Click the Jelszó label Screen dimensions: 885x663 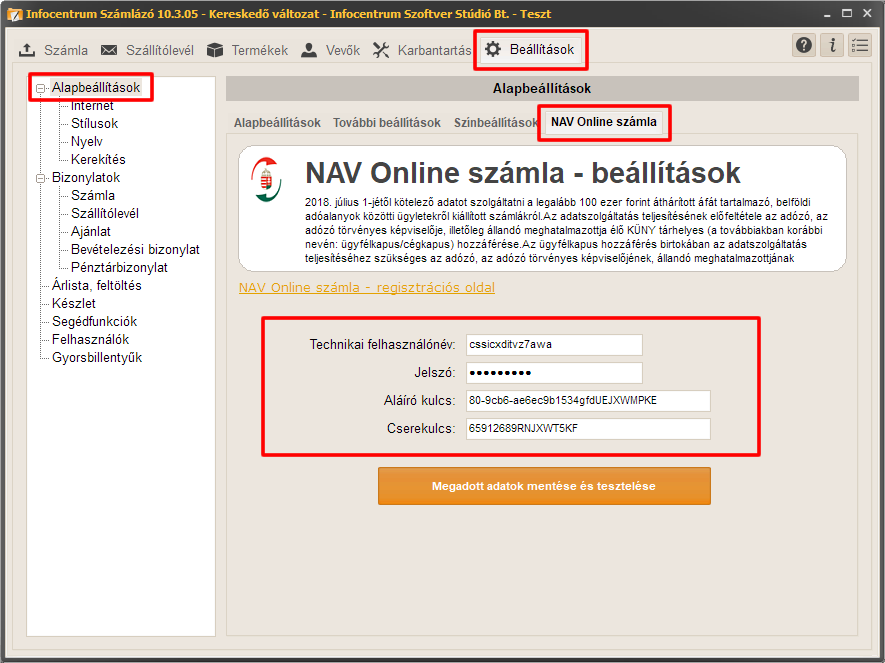click(435, 373)
